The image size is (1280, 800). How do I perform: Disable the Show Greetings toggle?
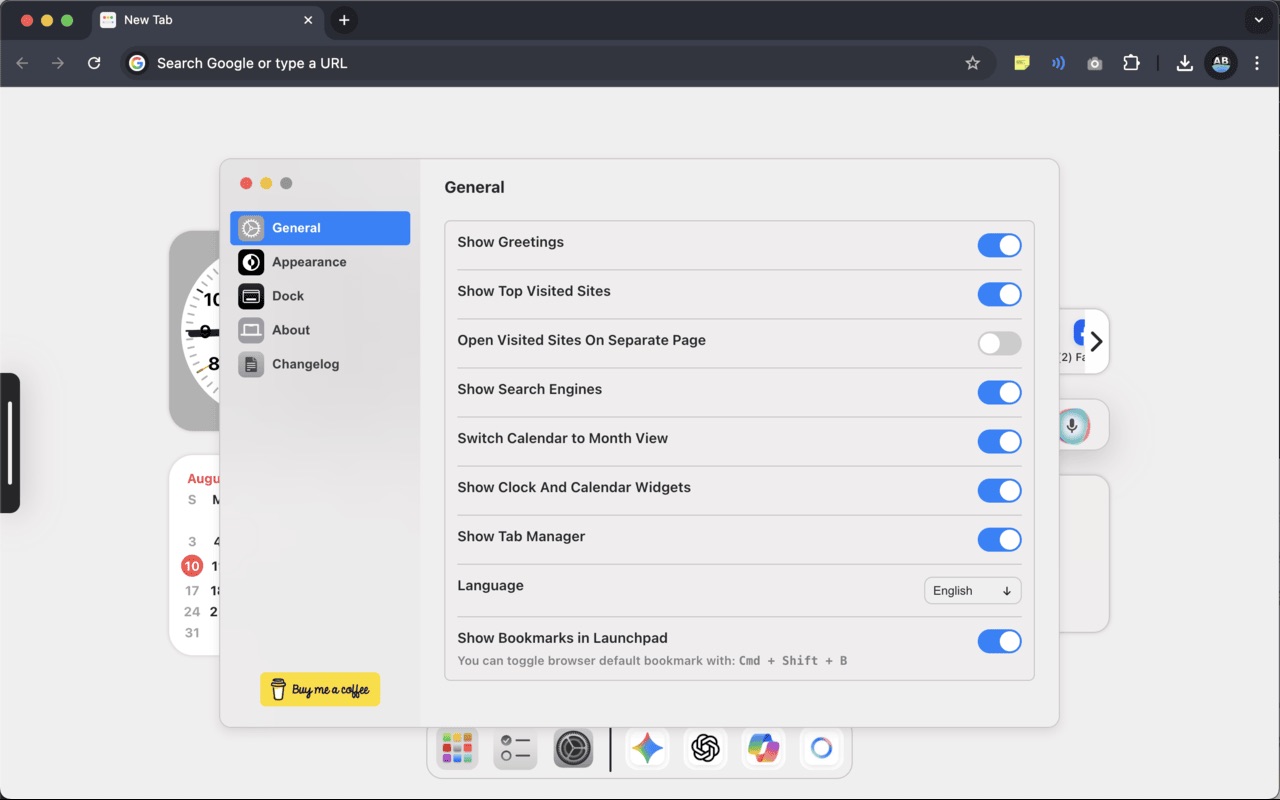tap(999, 245)
